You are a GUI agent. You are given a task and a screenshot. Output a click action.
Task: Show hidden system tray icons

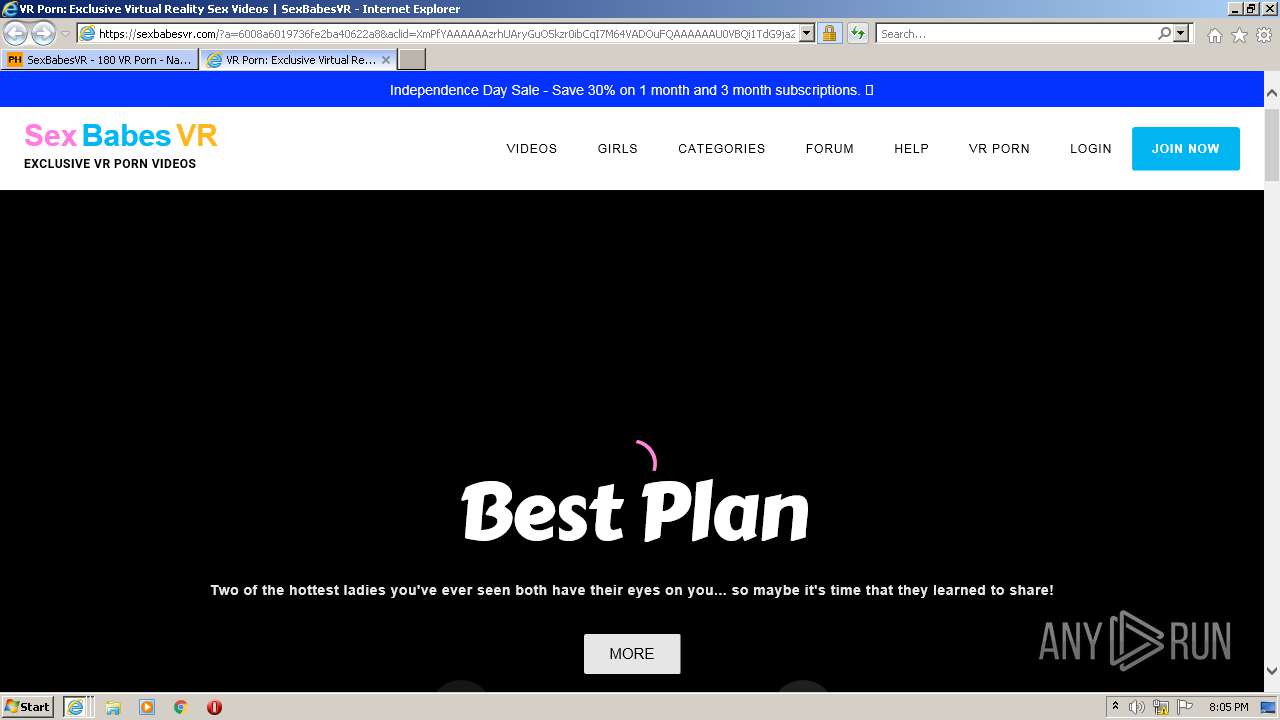click(1116, 707)
